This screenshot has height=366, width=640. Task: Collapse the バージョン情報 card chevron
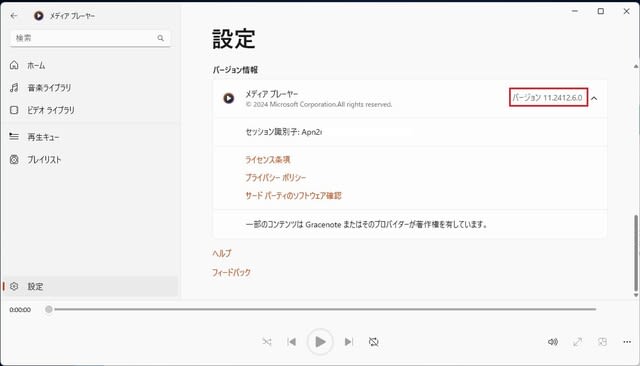click(x=594, y=98)
